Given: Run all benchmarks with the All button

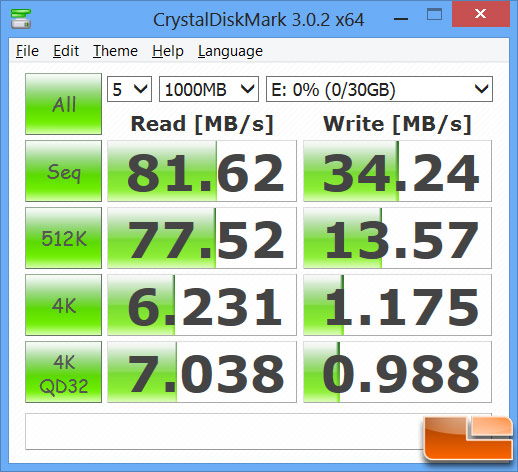Looking at the screenshot, I should click(x=63, y=104).
